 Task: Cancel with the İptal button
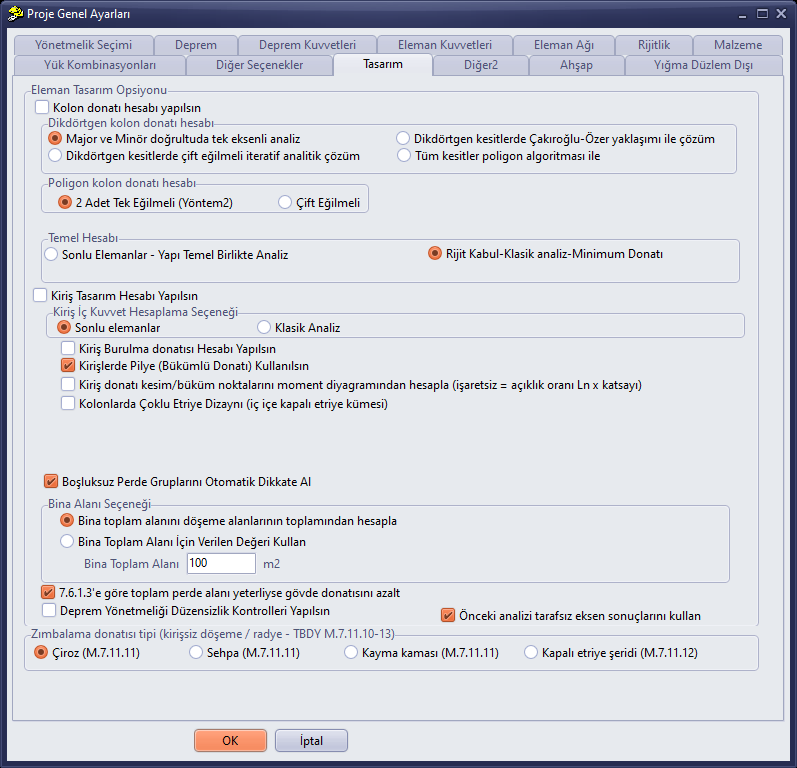pyautogui.click(x=311, y=741)
